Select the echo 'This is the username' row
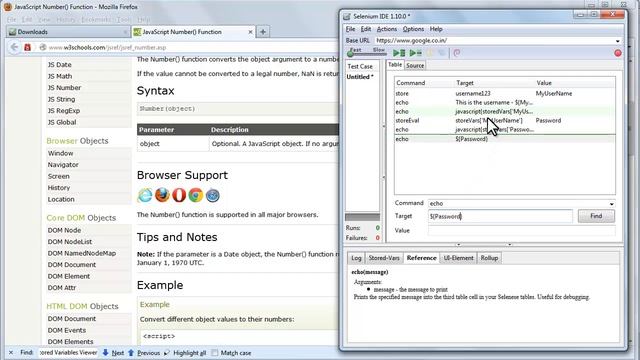Screen dimensions: 640x360 pyautogui.click(x=504, y=102)
